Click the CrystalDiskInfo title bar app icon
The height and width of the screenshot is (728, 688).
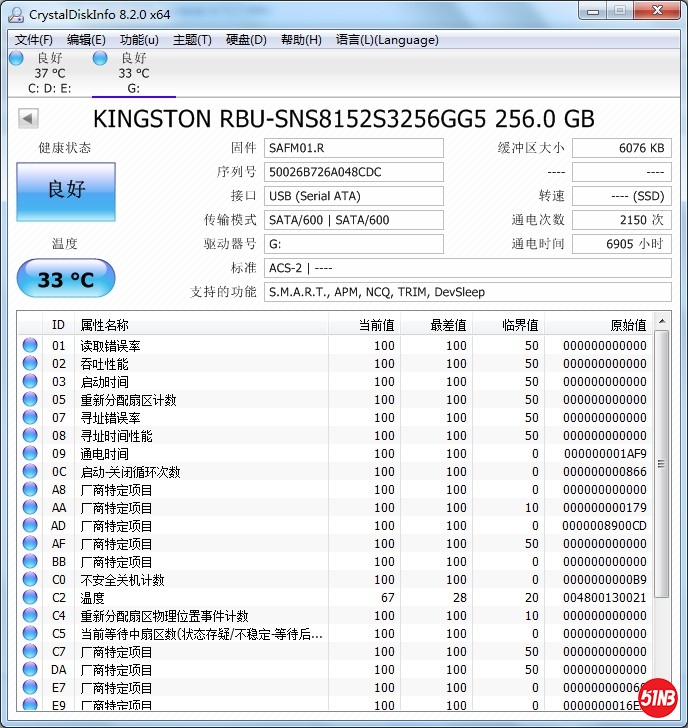[x=15, y=14]
